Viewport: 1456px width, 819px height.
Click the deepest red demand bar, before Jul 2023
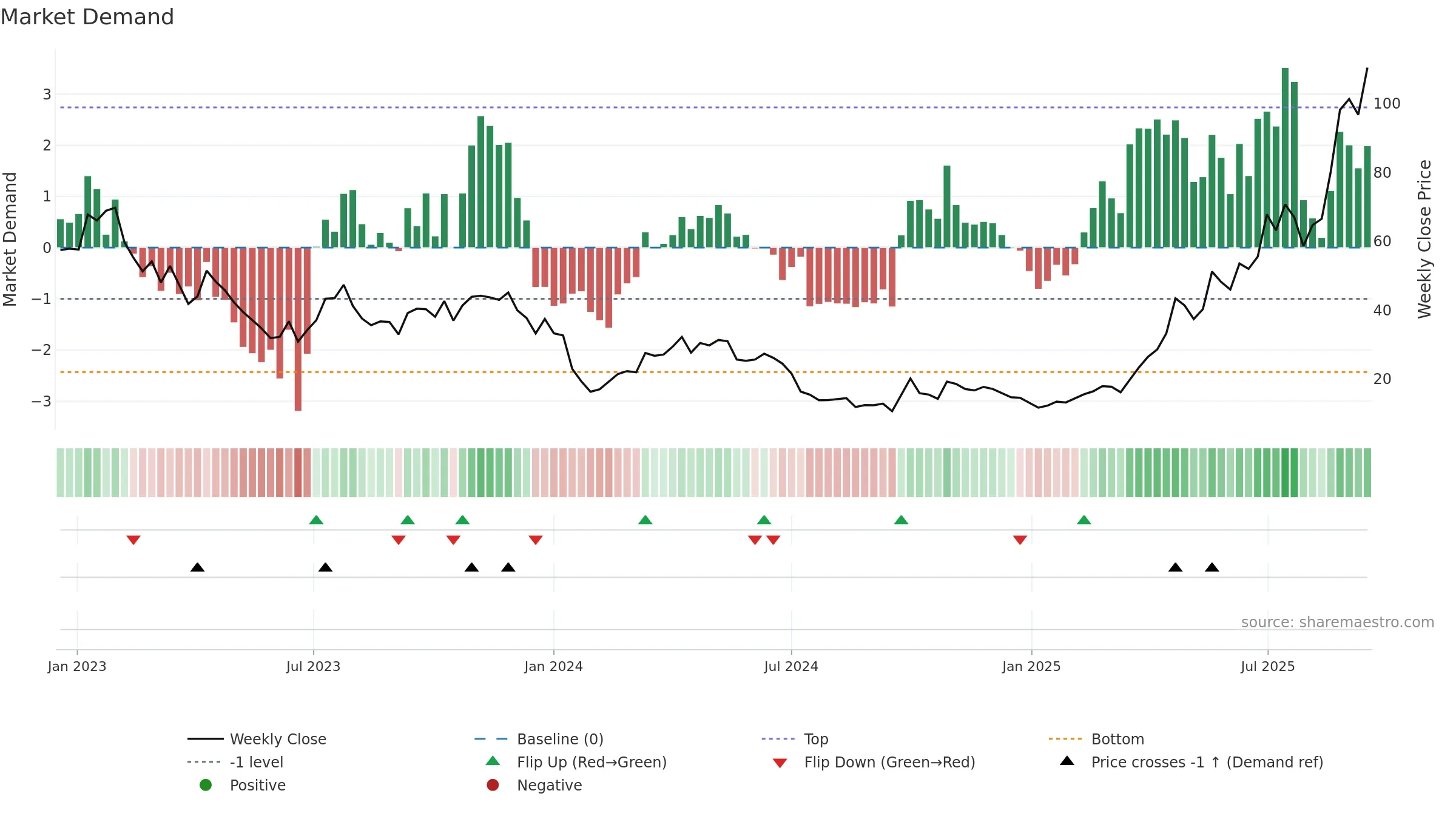(x=298, y=329)
